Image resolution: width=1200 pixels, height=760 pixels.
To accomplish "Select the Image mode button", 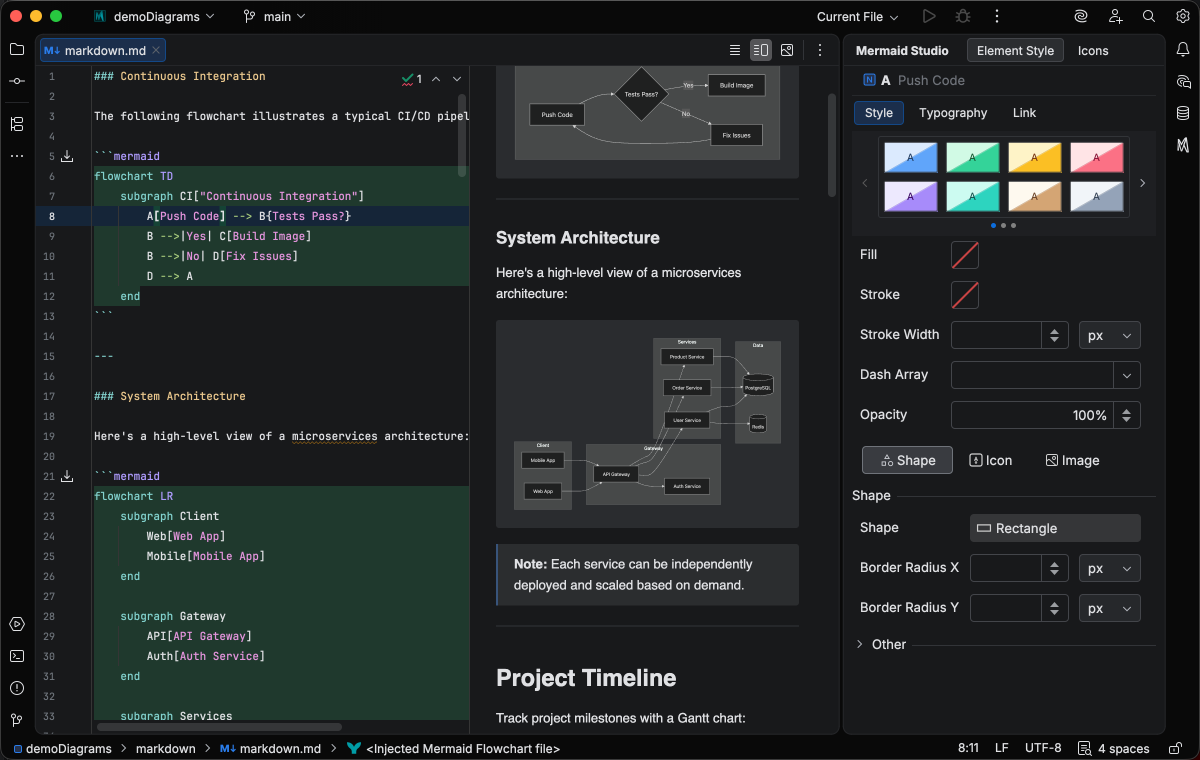I will pyautogui.click(x=1072, y=460).
